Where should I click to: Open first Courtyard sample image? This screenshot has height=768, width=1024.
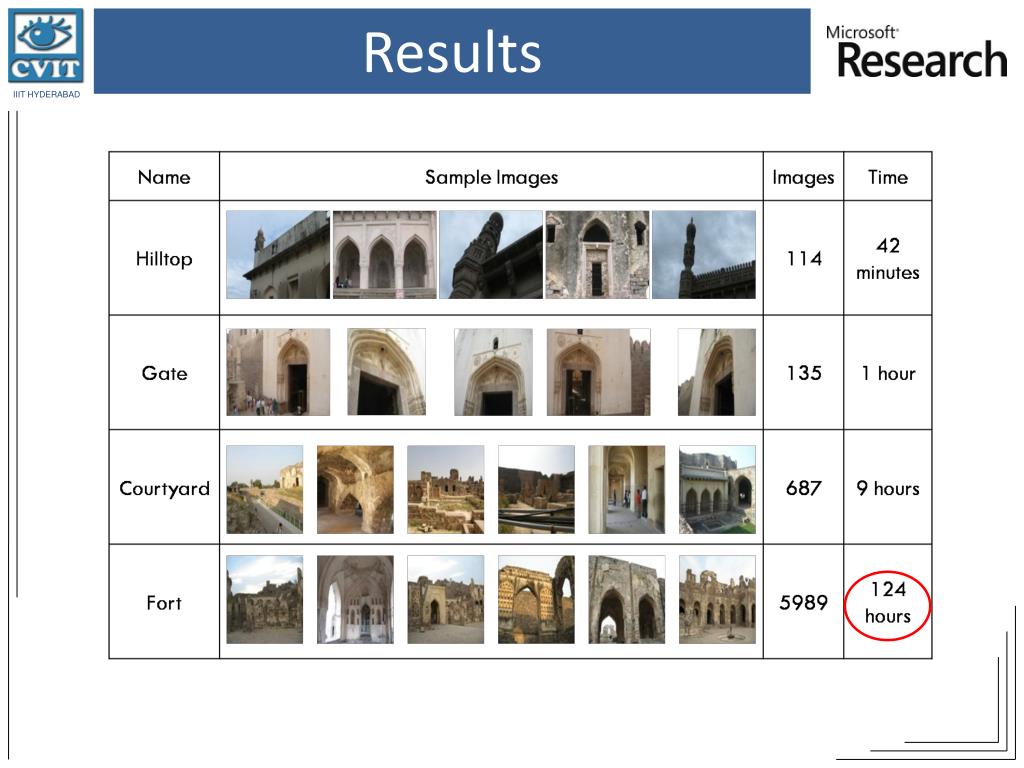(x=264, y=490)
